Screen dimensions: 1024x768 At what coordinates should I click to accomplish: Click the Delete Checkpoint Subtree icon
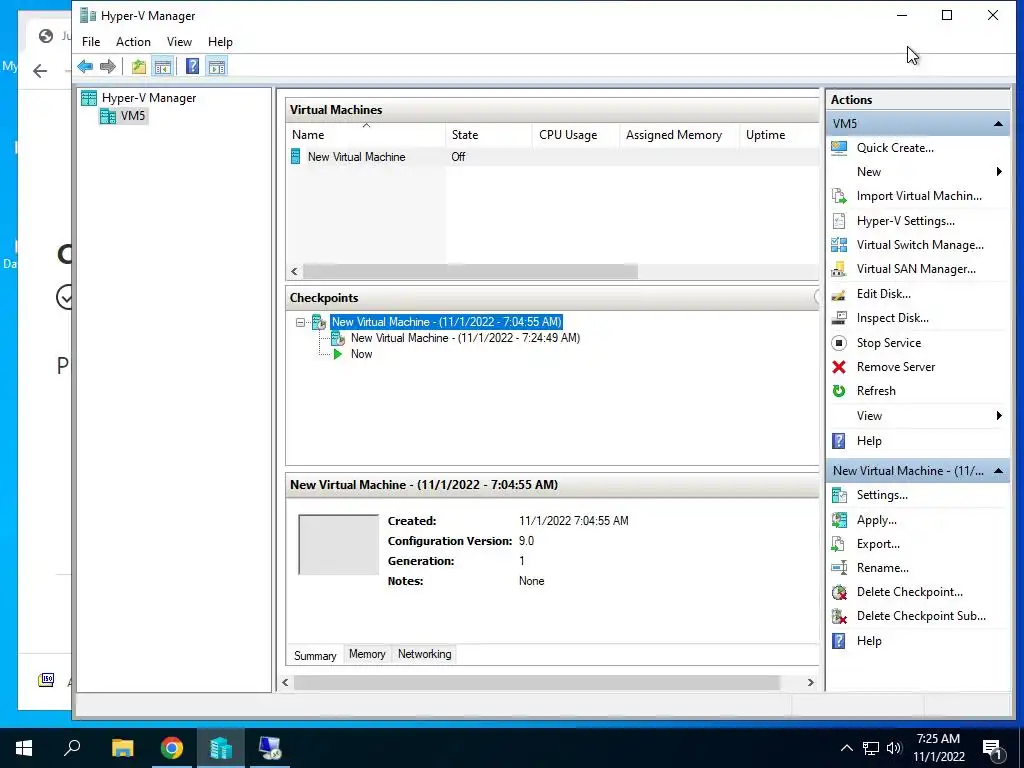(839, 616)
